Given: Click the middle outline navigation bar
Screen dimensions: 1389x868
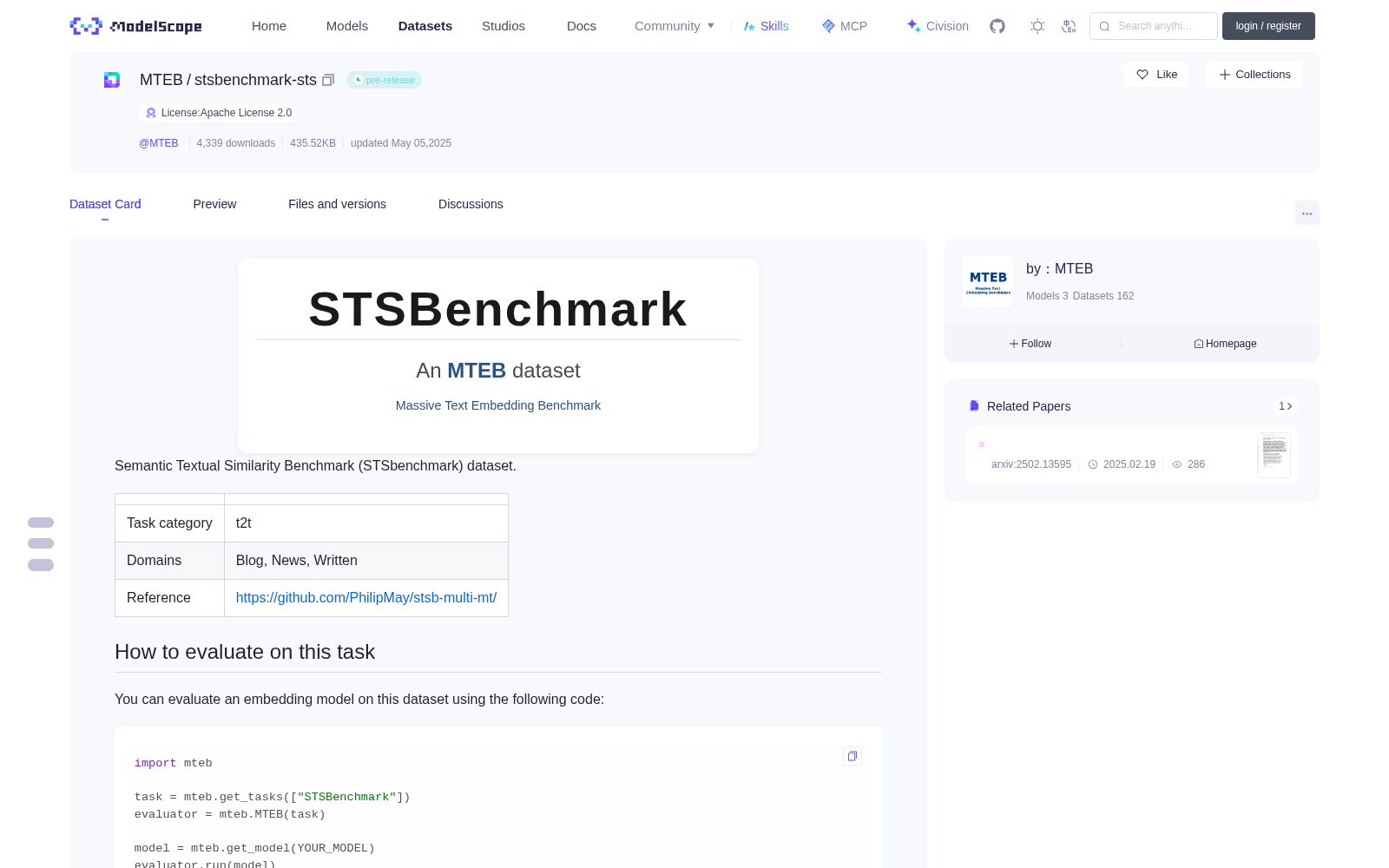Looking at the screenshot, I should click(x=41, y=543).
